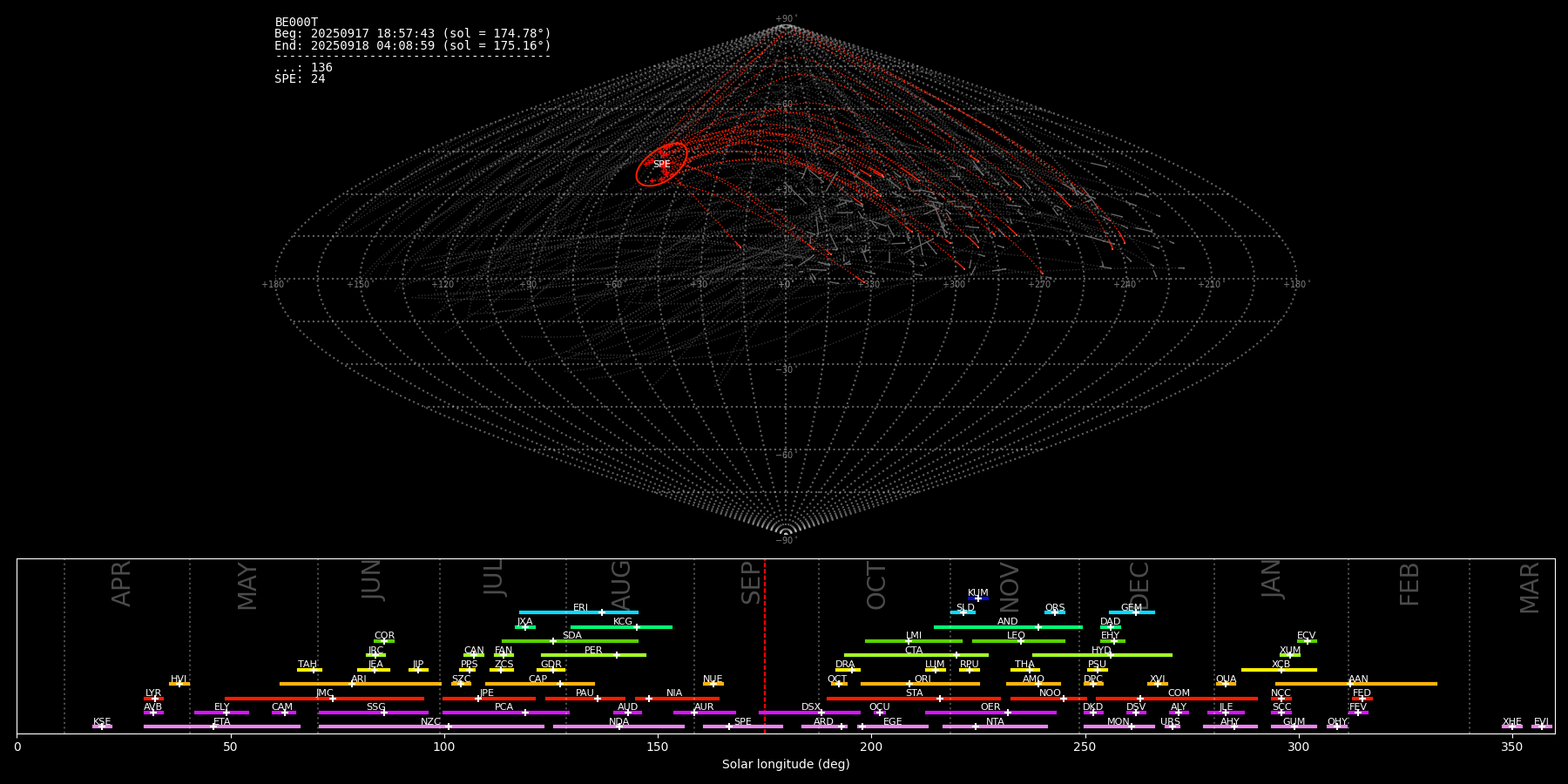Select the '...: 136' count line

point(303,68)
